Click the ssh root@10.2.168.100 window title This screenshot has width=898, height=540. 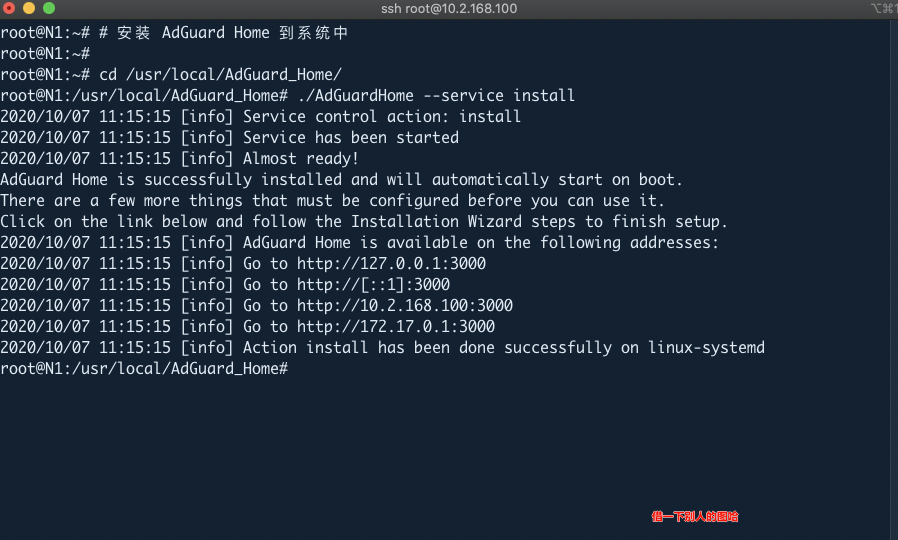tap(449, 9)
